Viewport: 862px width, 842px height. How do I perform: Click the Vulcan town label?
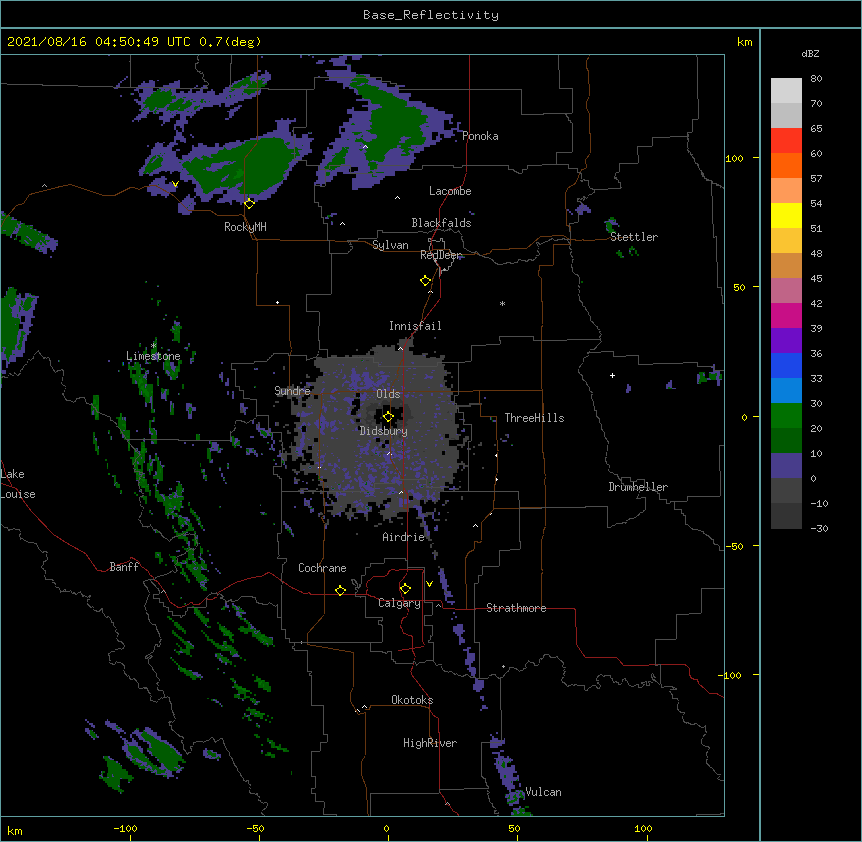(543, 792)
